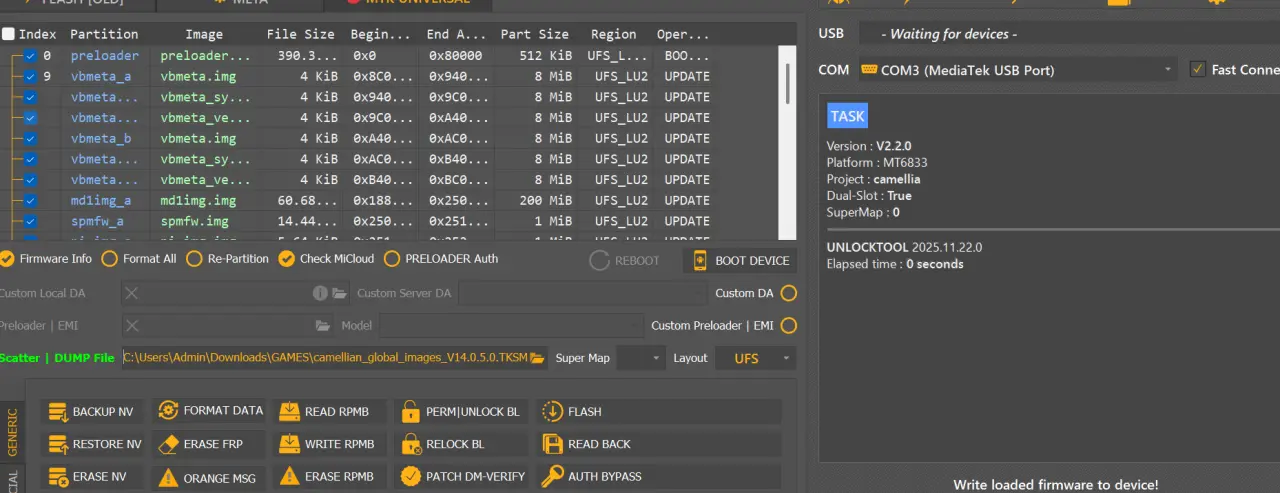Enable the Custom Preloader | EMI toggle
Screen dimensions: 1280x493
[x=789, y=325]
